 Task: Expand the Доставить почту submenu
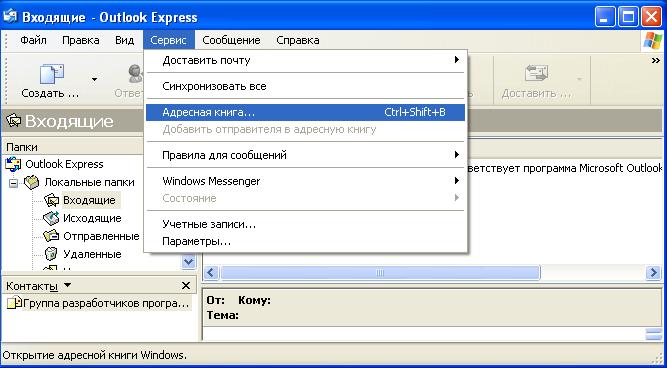pos(305,60)
